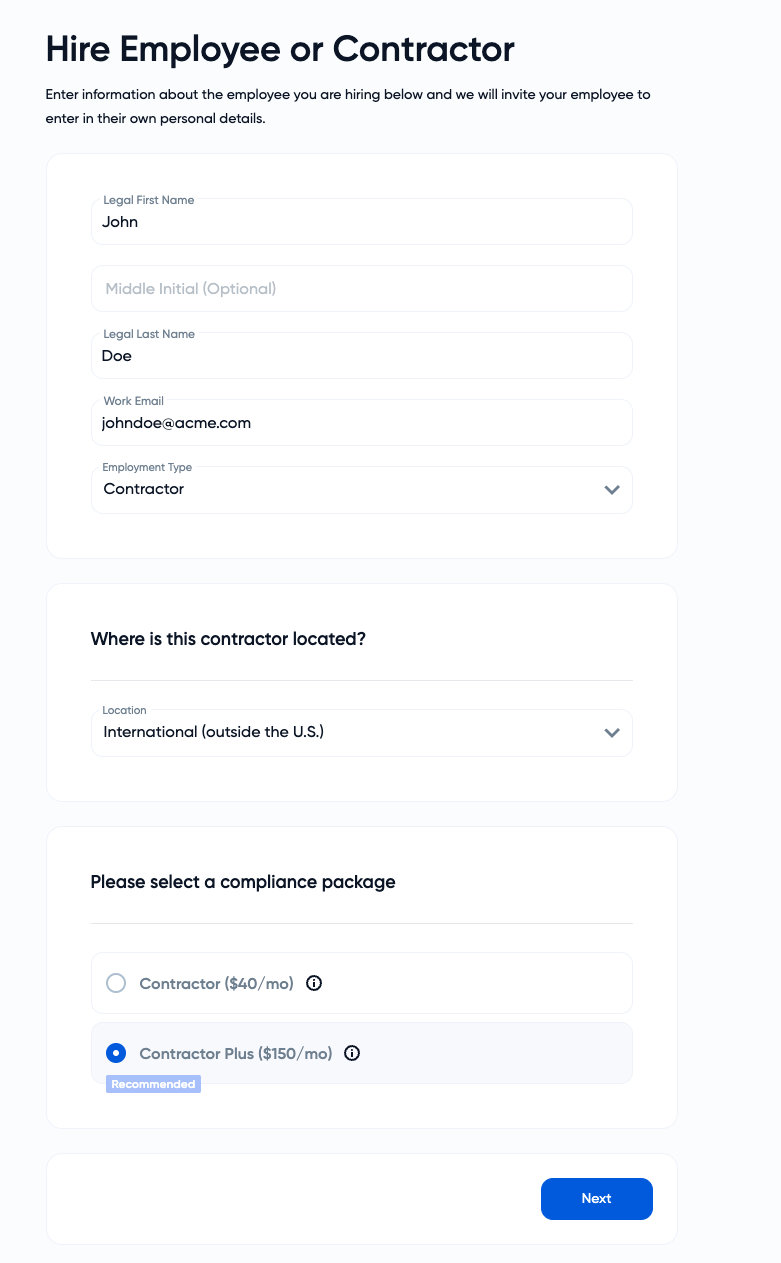781x1263 pixels.
Task: Focus the Legal First Name field
Action: tap(360, 222)
